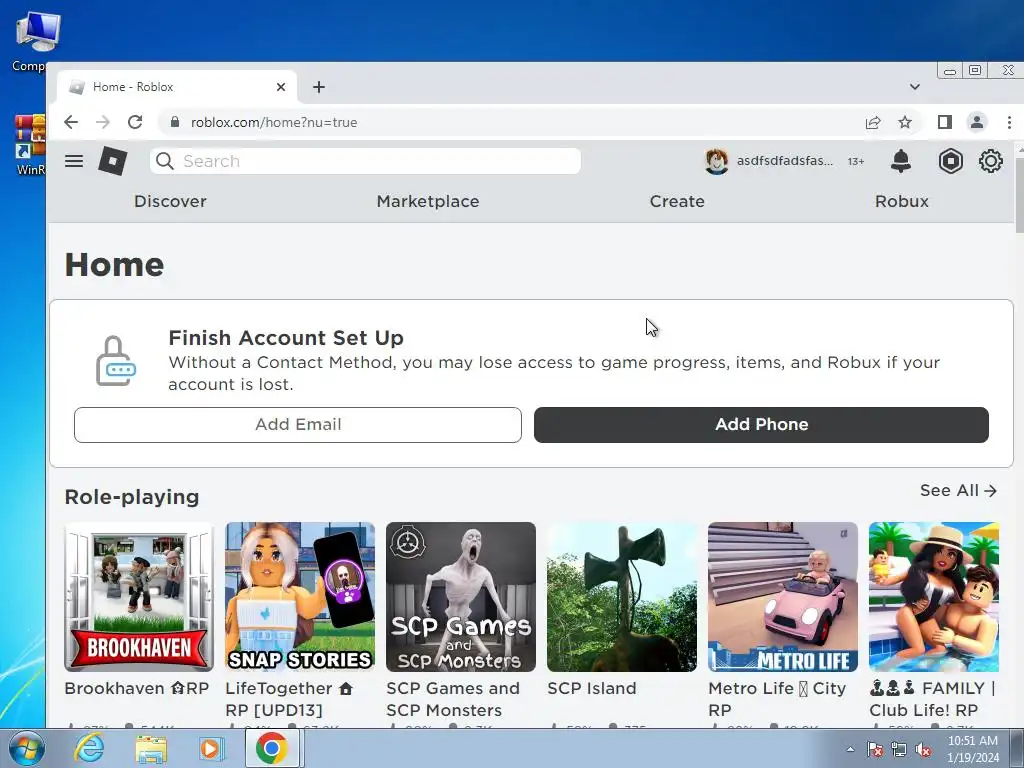Open the Windows Start menu
This screenshot has height=768, width=1024.
click(x=25, y=748)
